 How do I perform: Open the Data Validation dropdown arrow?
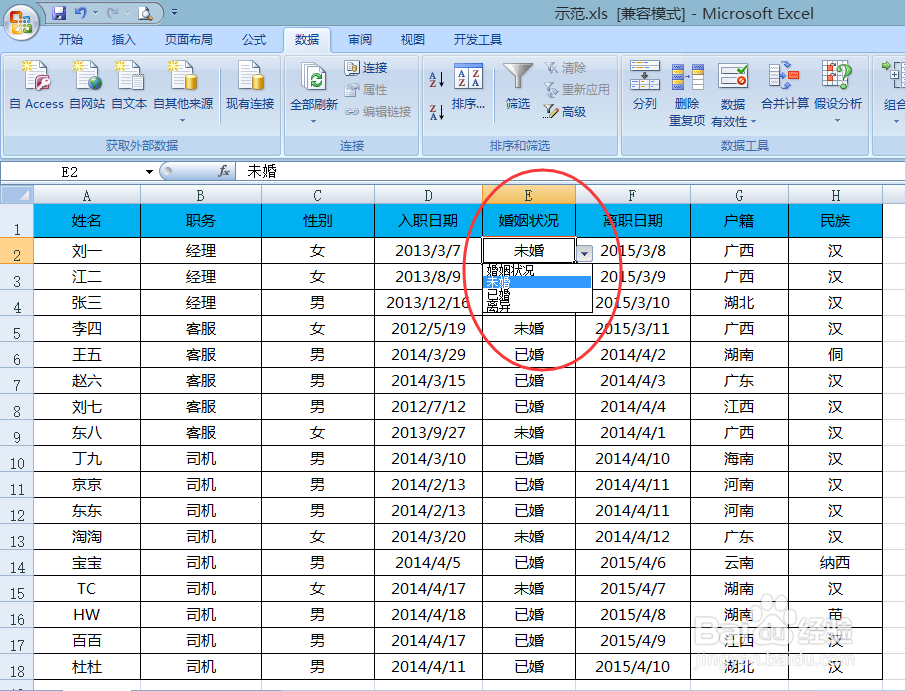click(753, 122)
